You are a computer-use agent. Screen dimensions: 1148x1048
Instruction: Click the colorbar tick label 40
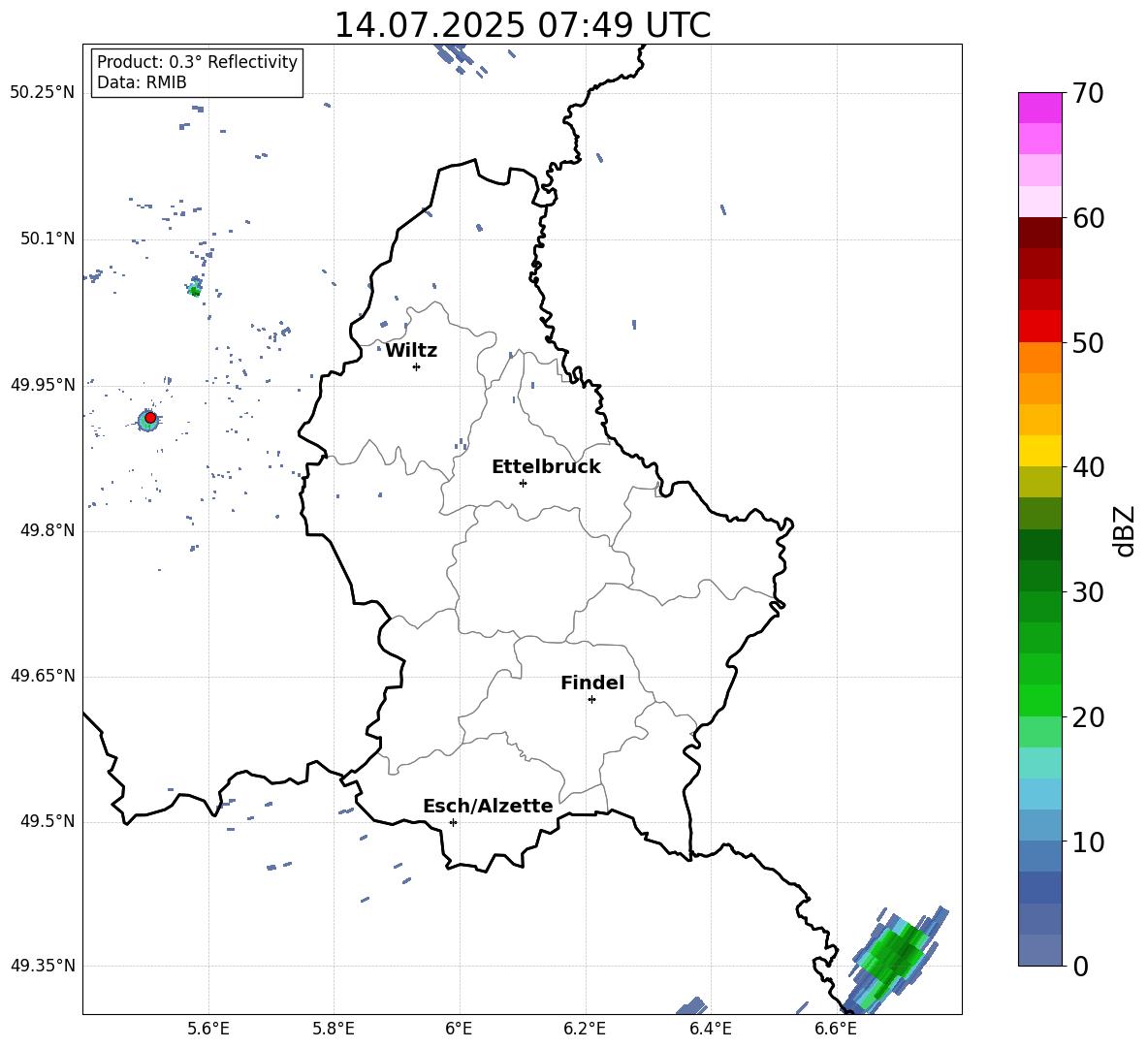1088,467
